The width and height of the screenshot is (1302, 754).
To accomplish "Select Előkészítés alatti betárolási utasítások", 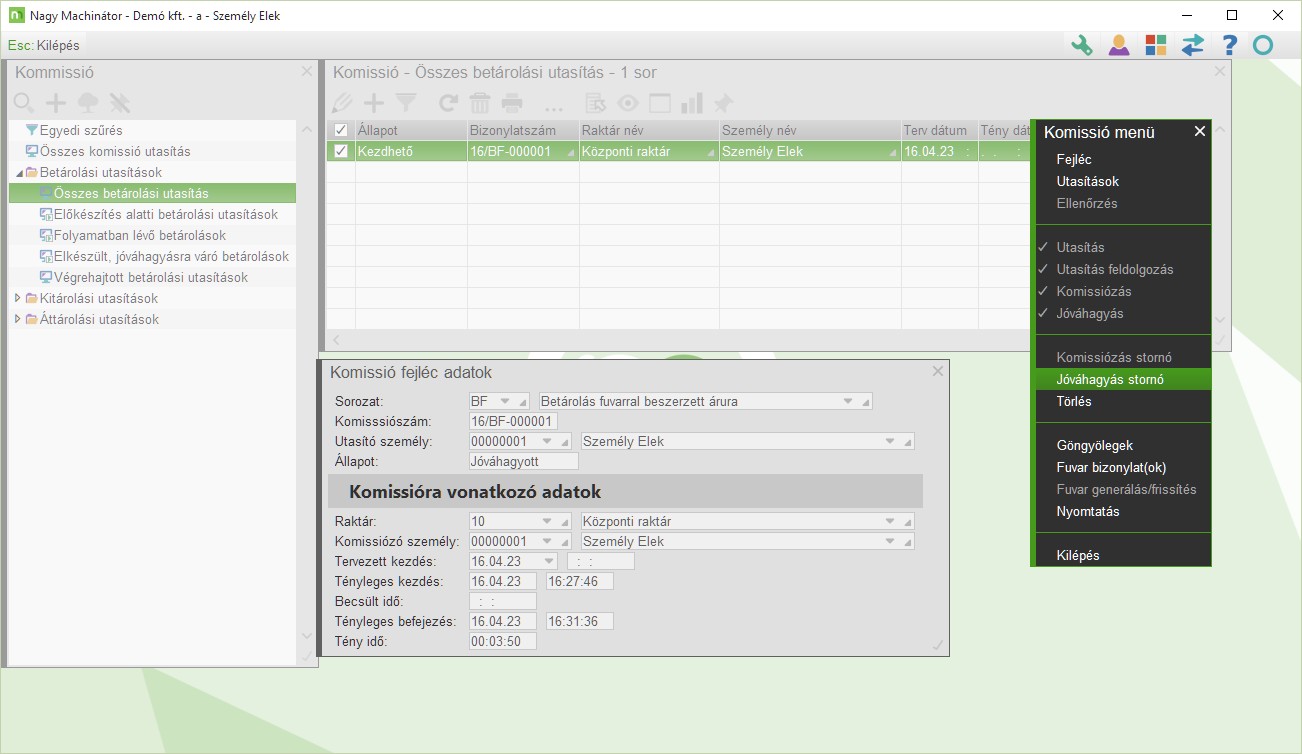I will point(166,214).
